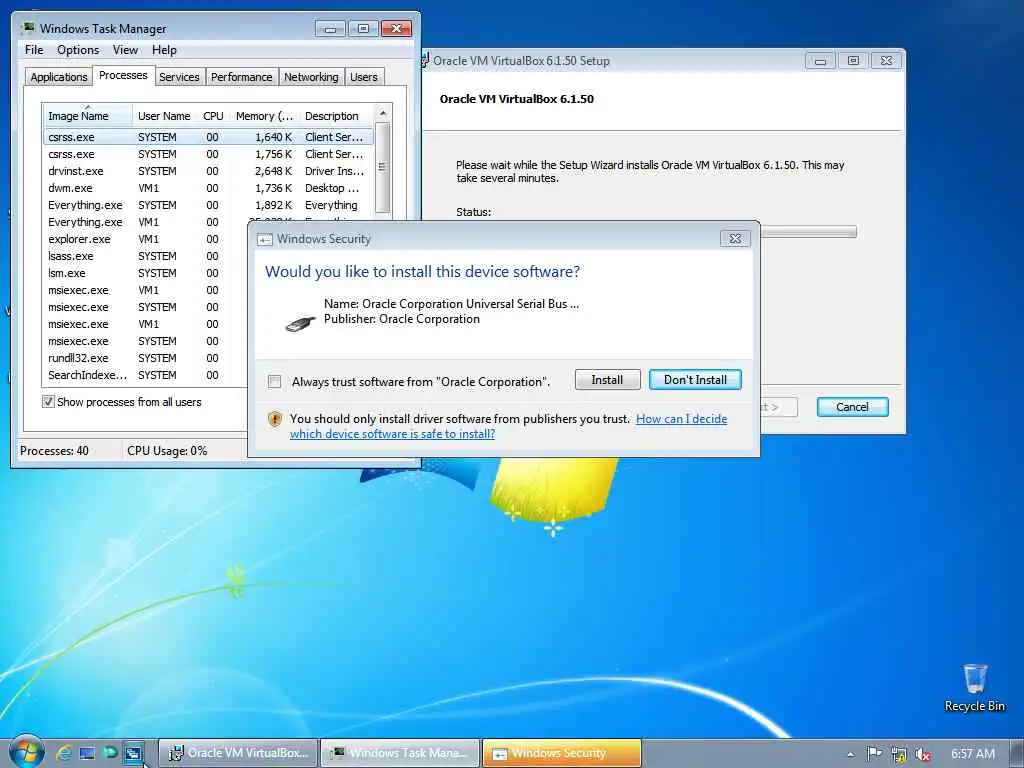This screenshot has width=1024, height=768.
Task: Click the security shield warning icon
Action: pyautogui.click(x=275, y=419)
